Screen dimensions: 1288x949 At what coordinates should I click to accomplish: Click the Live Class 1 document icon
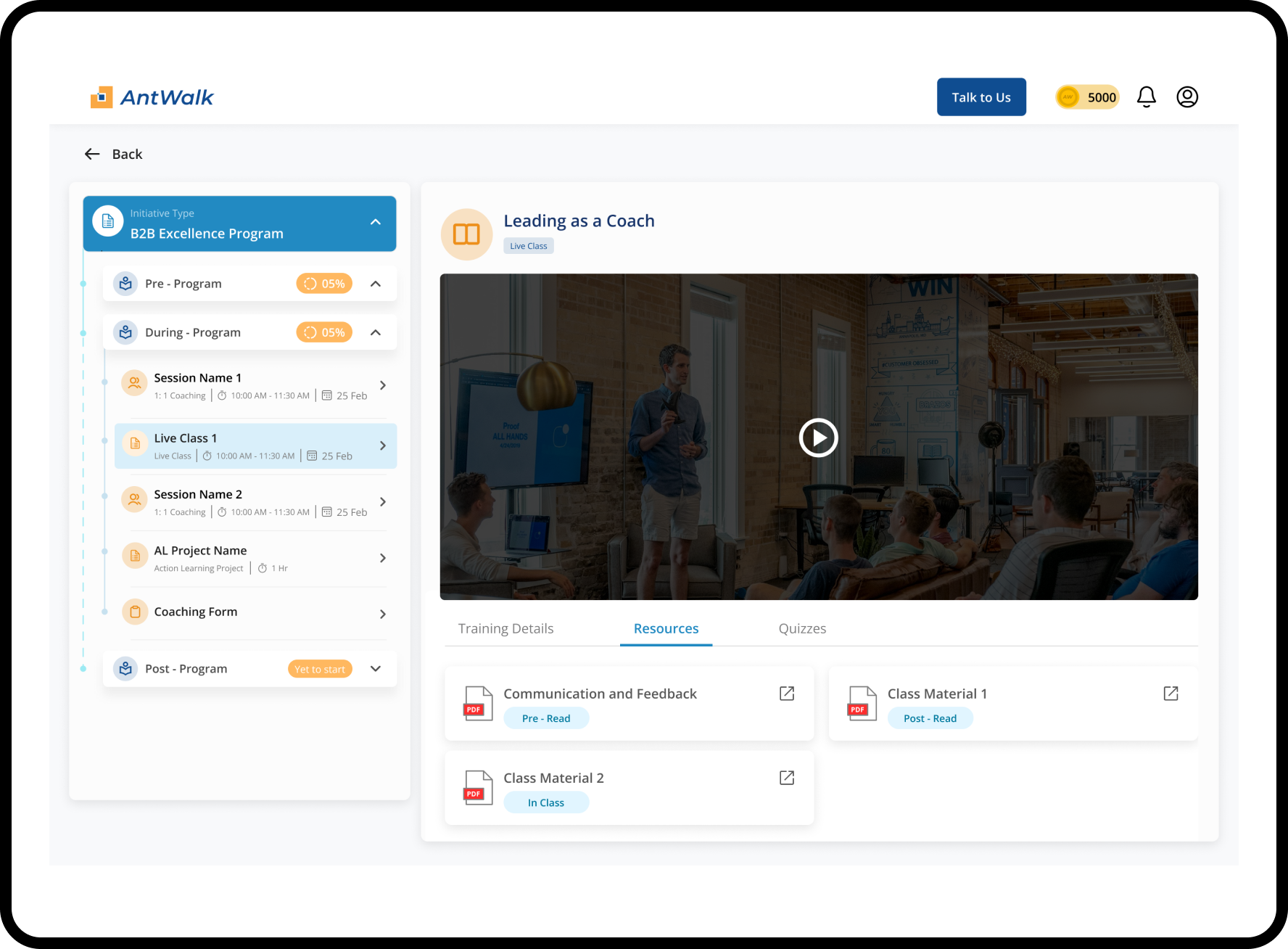click(135, 443)
